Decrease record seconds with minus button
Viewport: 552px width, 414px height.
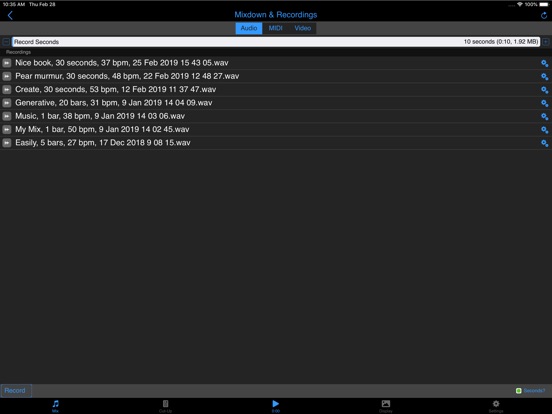(x=6, y=42)
